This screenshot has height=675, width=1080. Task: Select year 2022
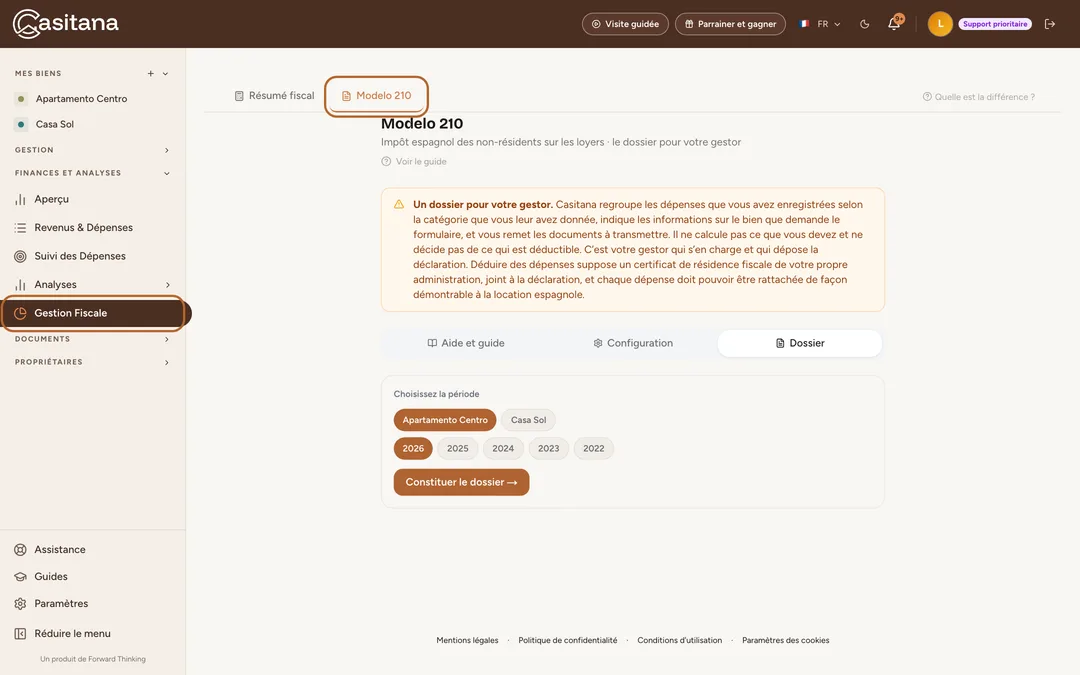pos(594,448)
